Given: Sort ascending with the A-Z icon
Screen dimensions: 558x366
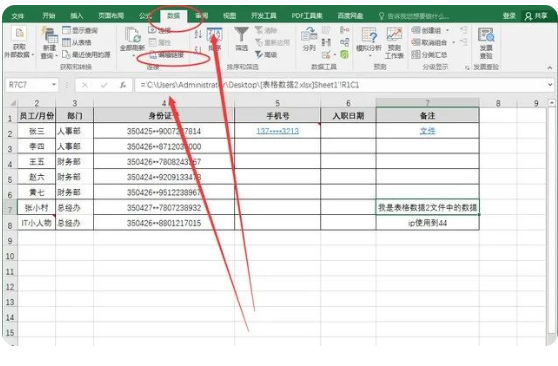Looking at the screenshot, I should tap(198, 34).
